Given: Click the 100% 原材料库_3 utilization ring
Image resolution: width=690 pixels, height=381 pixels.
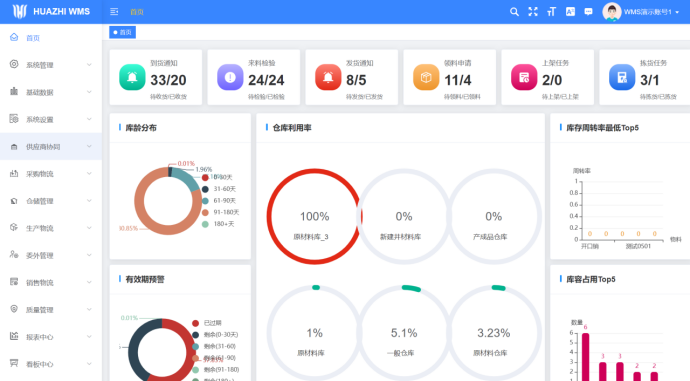Looking at the screenshot, I should click(314, 216).
